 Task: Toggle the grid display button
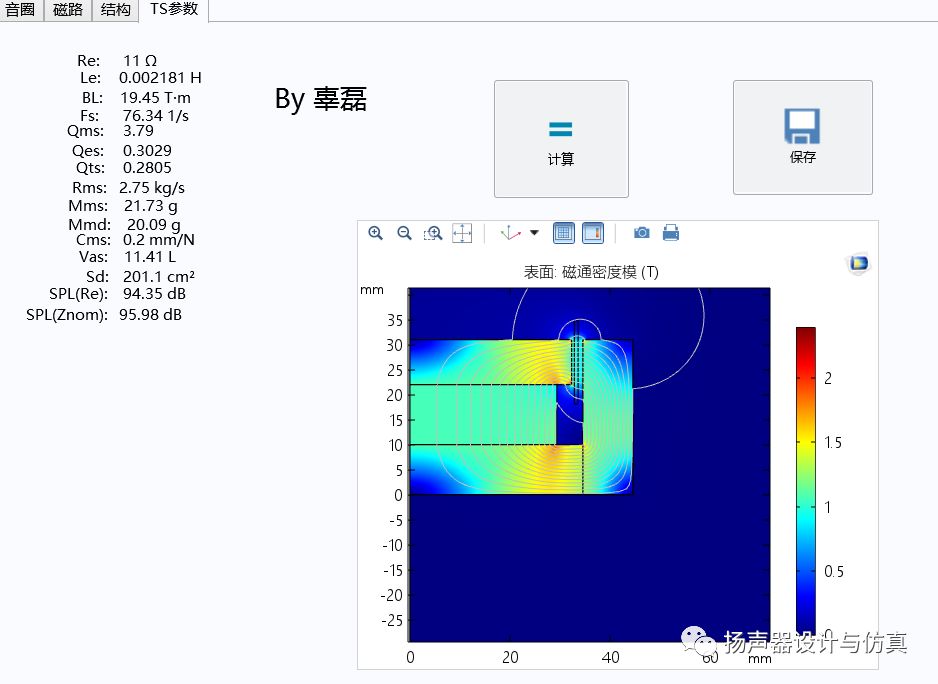(564, 233)
